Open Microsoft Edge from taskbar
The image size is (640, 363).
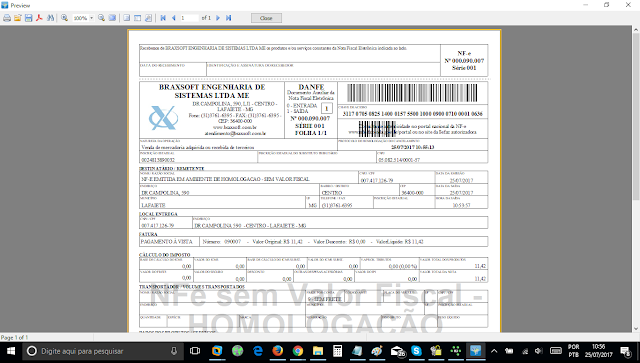(258, 351)
